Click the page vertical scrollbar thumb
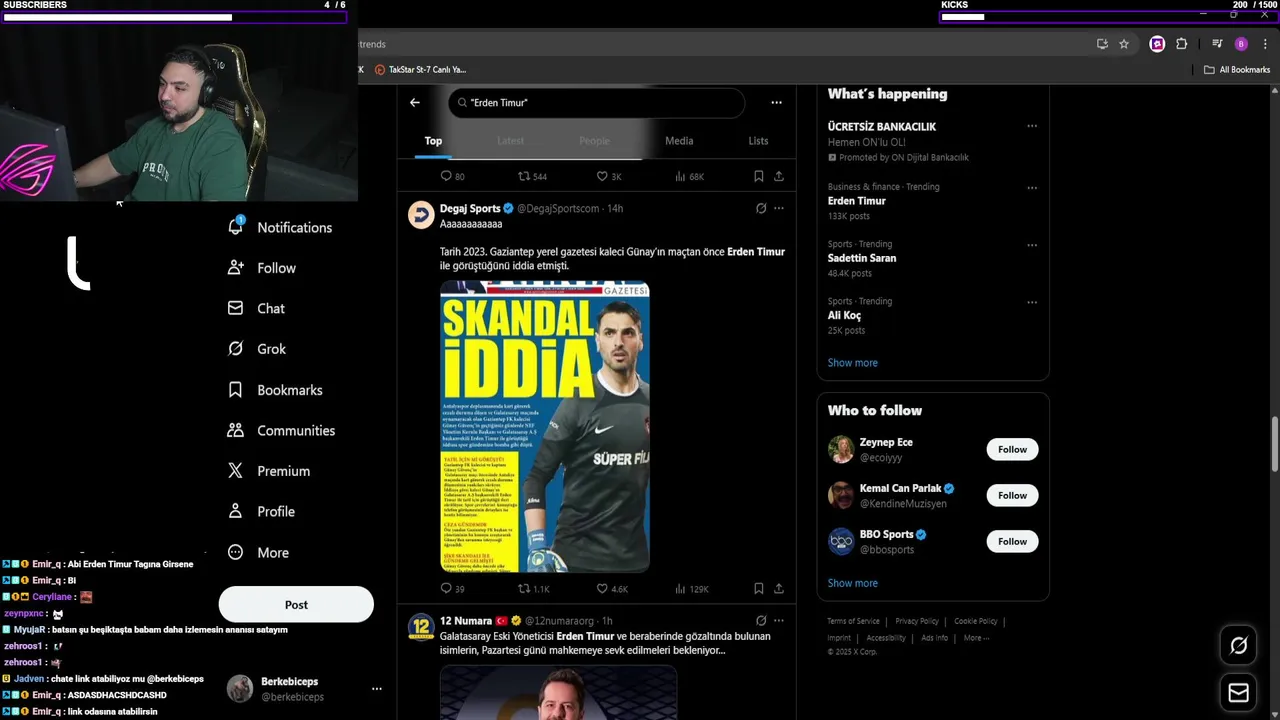 tap(1274, 443)
